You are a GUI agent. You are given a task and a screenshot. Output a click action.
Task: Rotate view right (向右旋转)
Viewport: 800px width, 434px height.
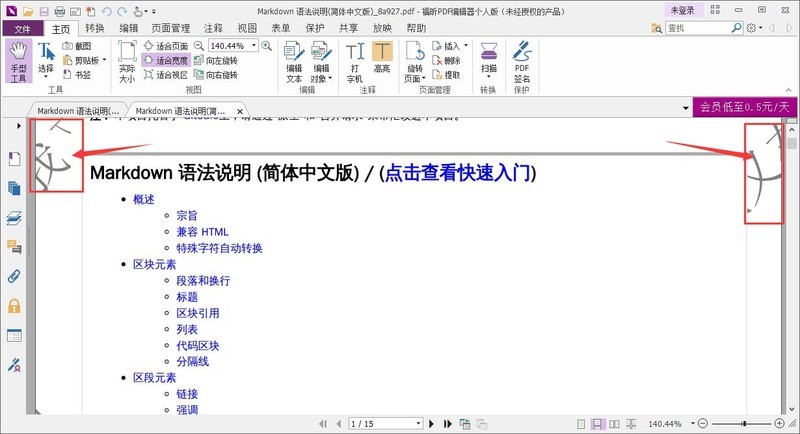click(216, 74)
